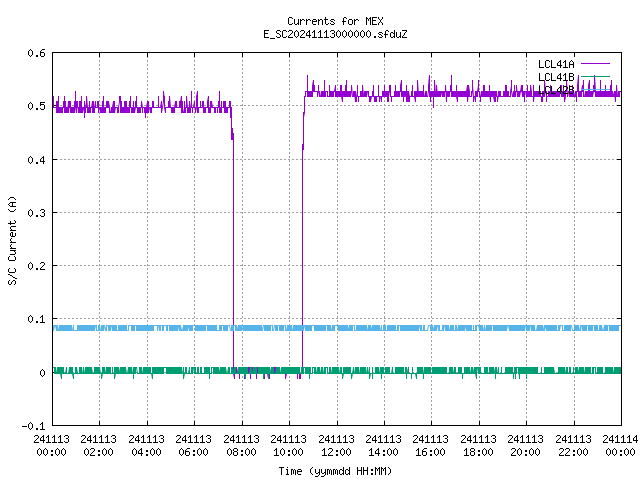
Task: Click the y-axis tick value 0.2
Action: click(36, 266)
